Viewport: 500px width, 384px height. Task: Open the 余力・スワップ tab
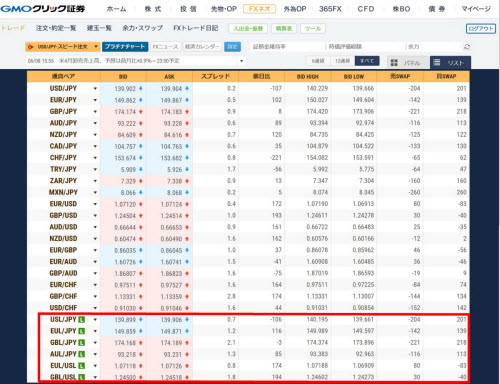coord(142,28)
